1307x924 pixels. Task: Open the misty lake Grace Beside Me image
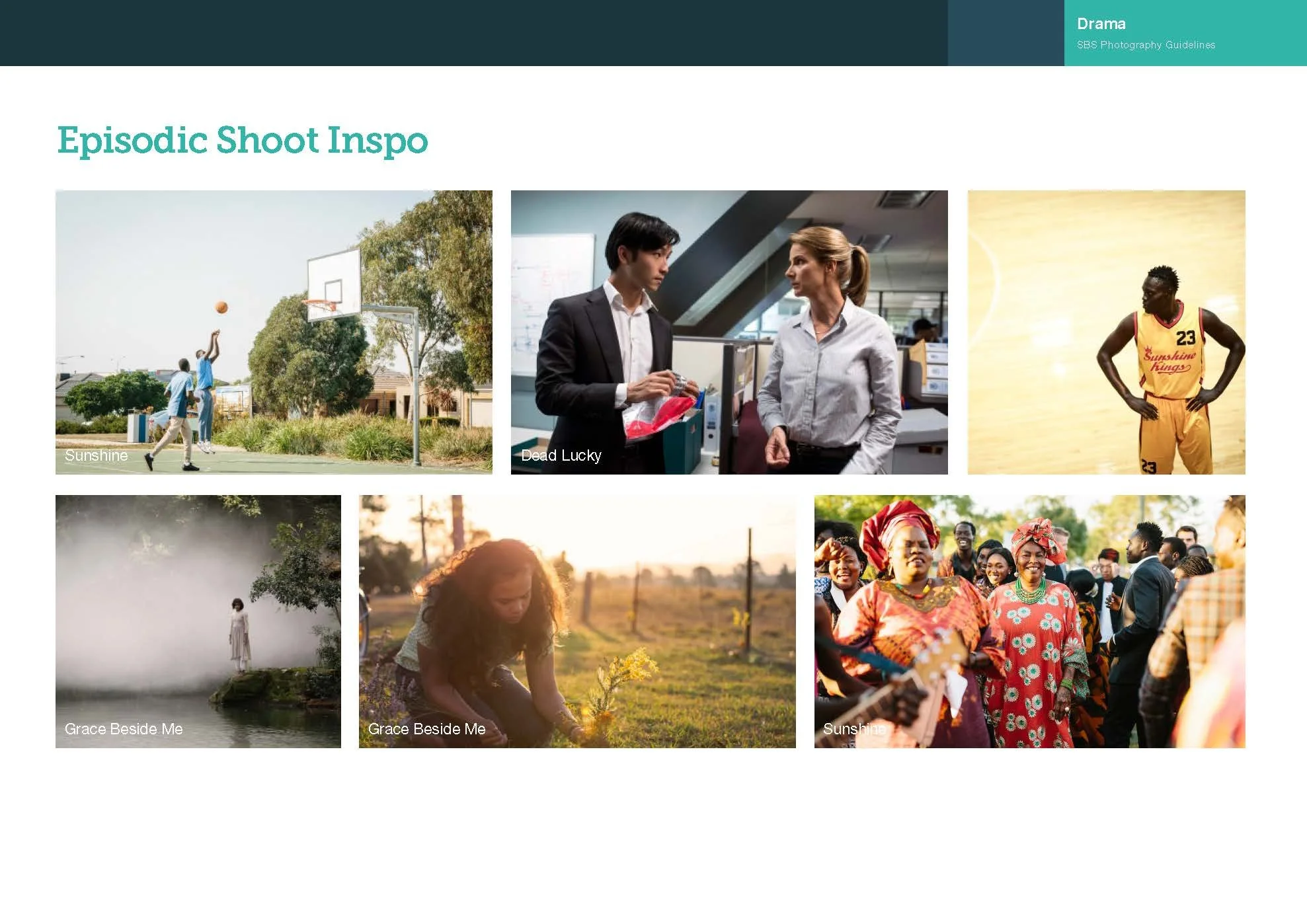pyautogui.click(x=198, y=621)
